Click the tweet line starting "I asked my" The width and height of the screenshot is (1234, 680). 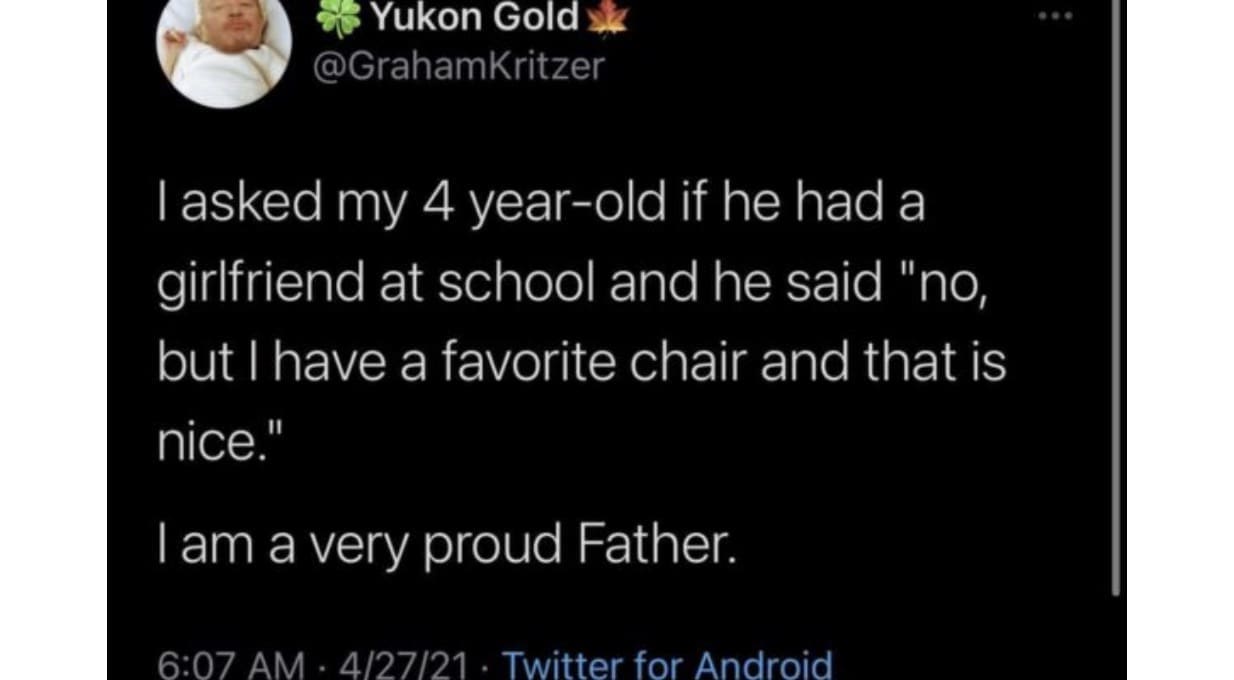[x=540, y=207]
